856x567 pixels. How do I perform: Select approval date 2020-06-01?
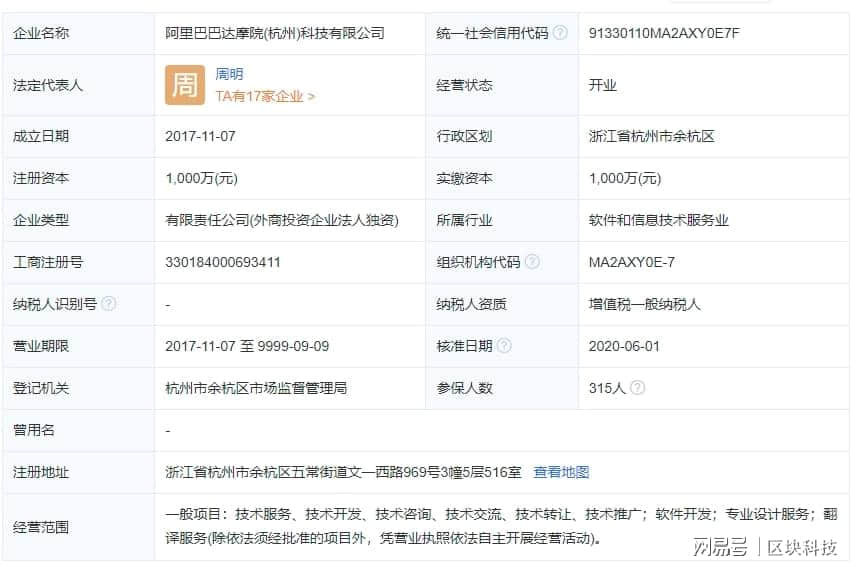pos(624,346)
